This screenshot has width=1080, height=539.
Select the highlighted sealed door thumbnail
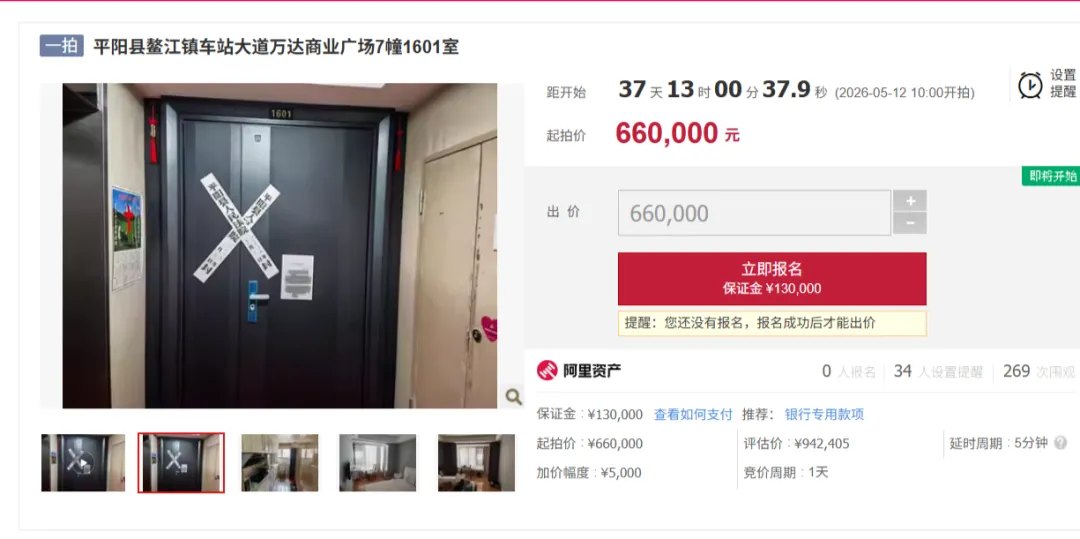click(x=181, y=463)
